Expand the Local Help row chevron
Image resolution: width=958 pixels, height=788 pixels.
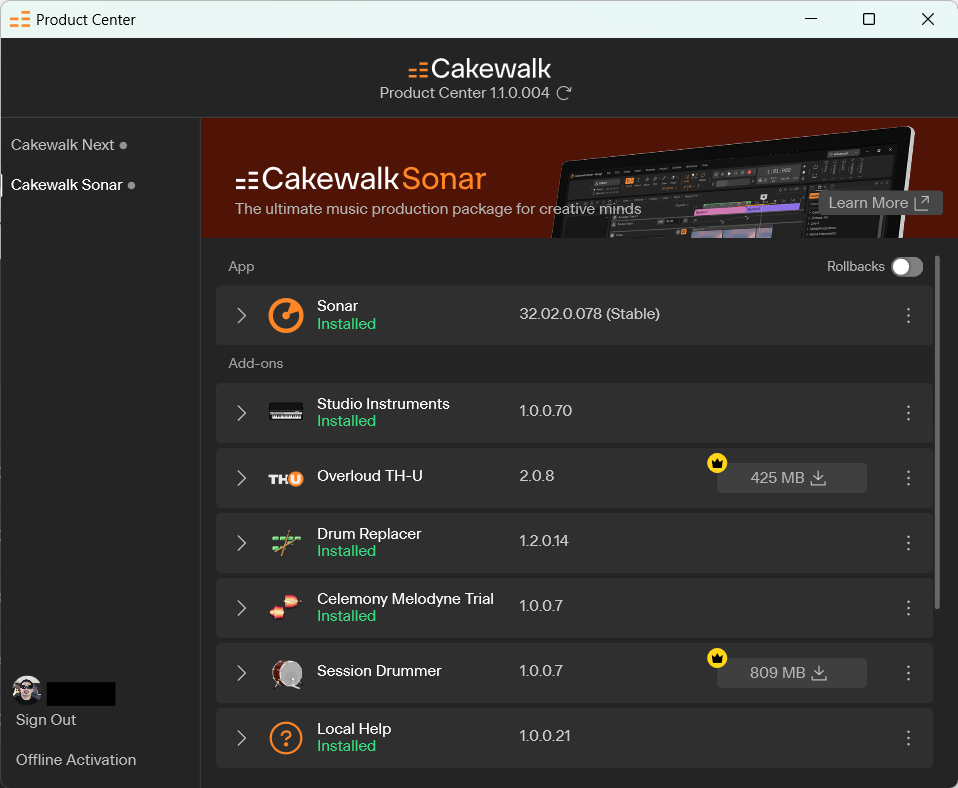(241, 738)
